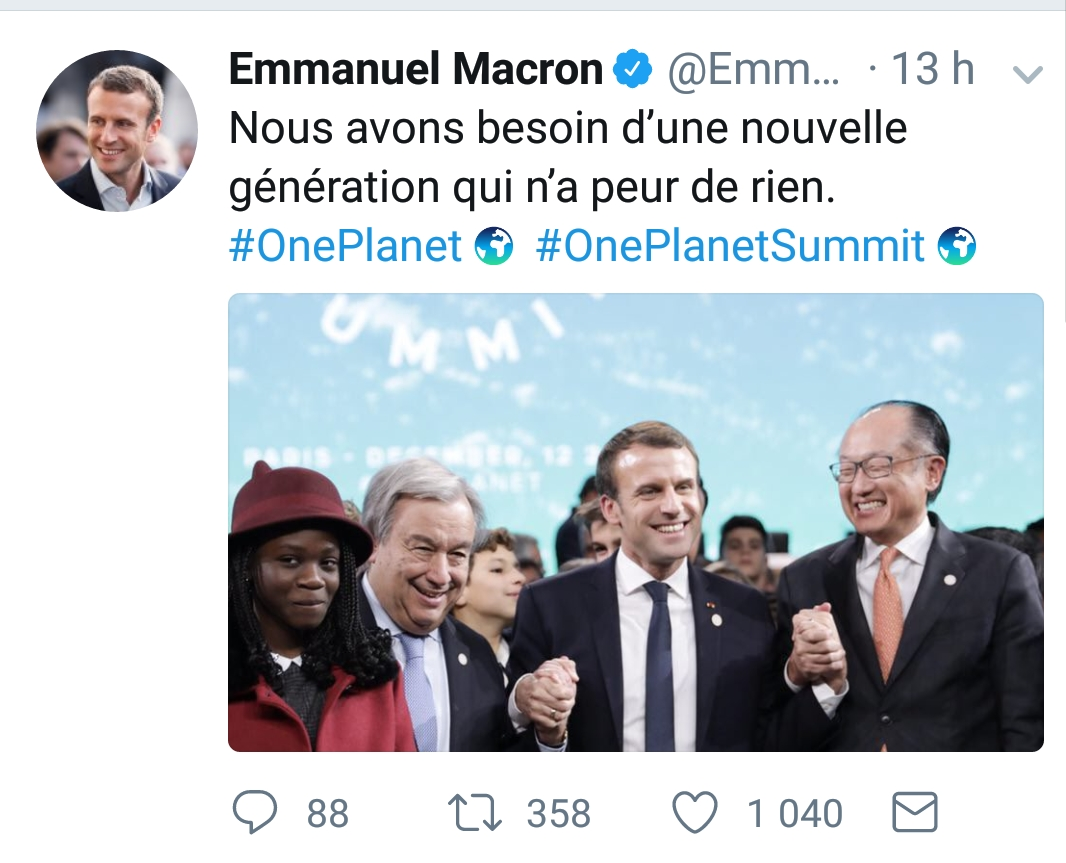Click the globe emoji after #OnePlanetSummit
1066x863 pixels.
pyautogui.click(x=957, y=245)
